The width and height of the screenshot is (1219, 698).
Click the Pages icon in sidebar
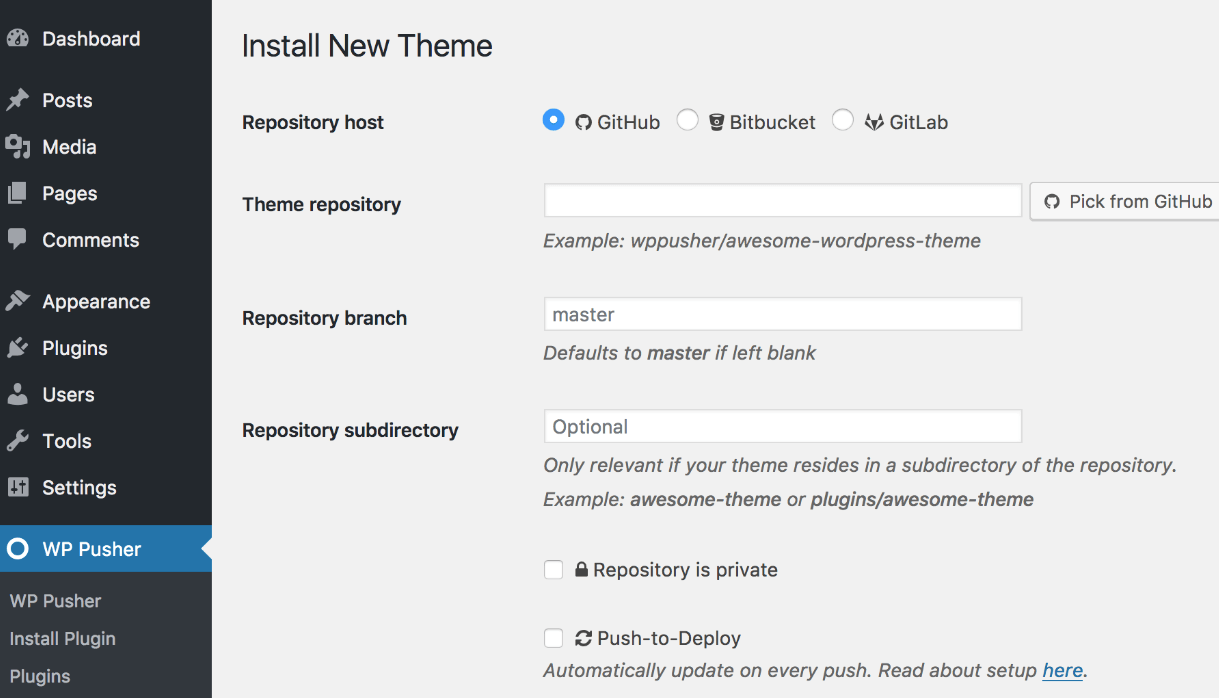click(x=18, y=193)
